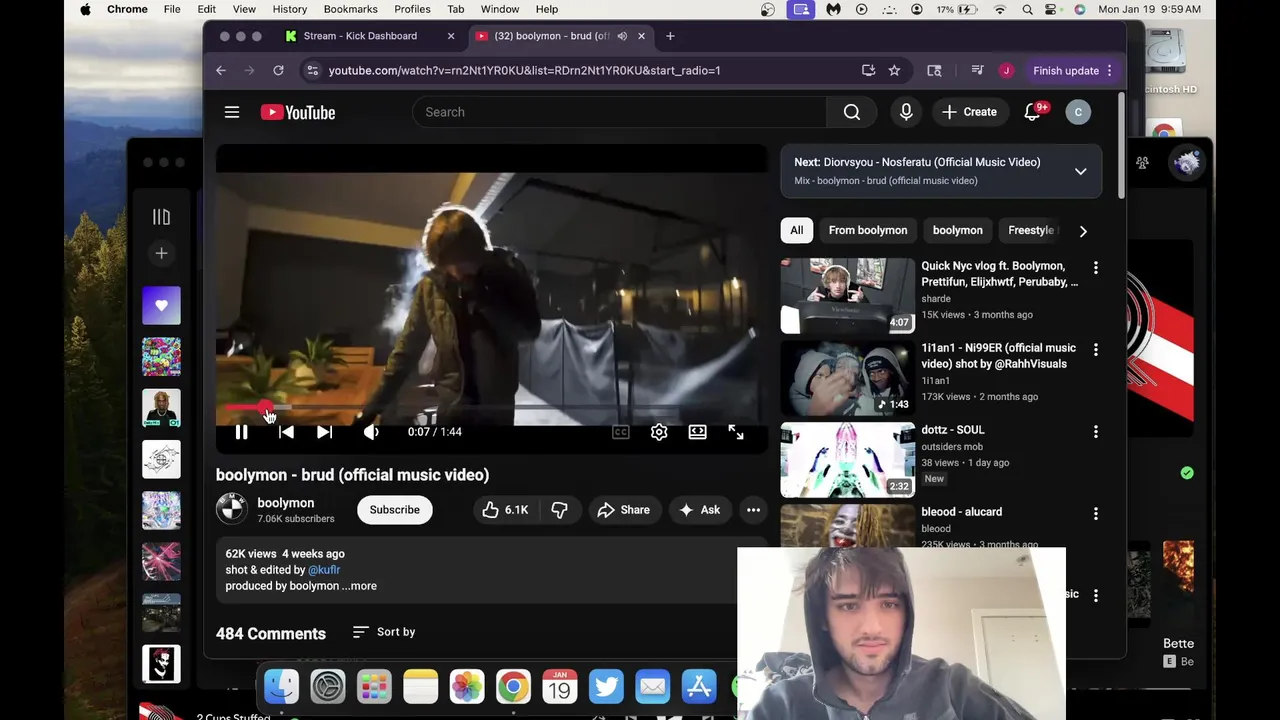
Task: Go to YouTube home via logo
Action: point(298,112)
